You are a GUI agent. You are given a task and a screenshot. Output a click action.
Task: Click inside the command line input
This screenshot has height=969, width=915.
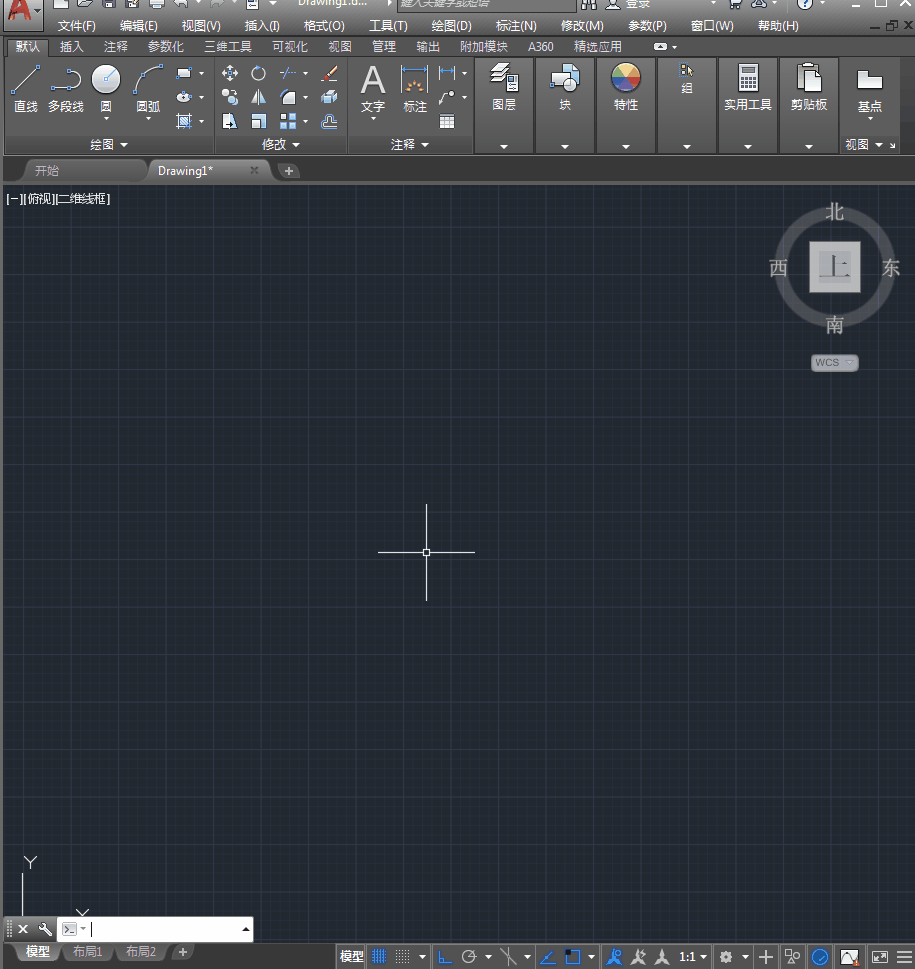(x=164, y=929)
